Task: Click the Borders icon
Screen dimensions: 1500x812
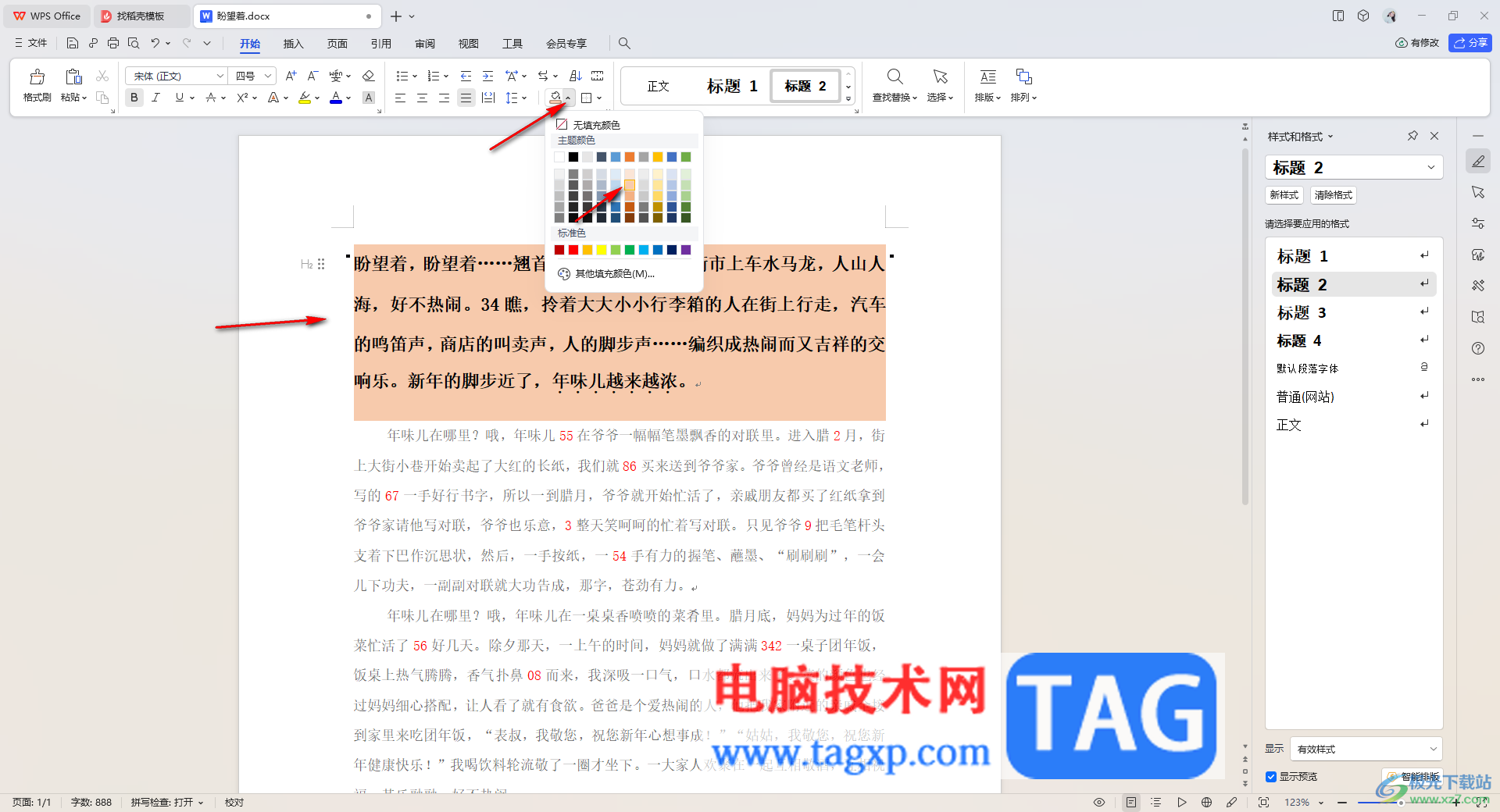Action: point(586,98)
